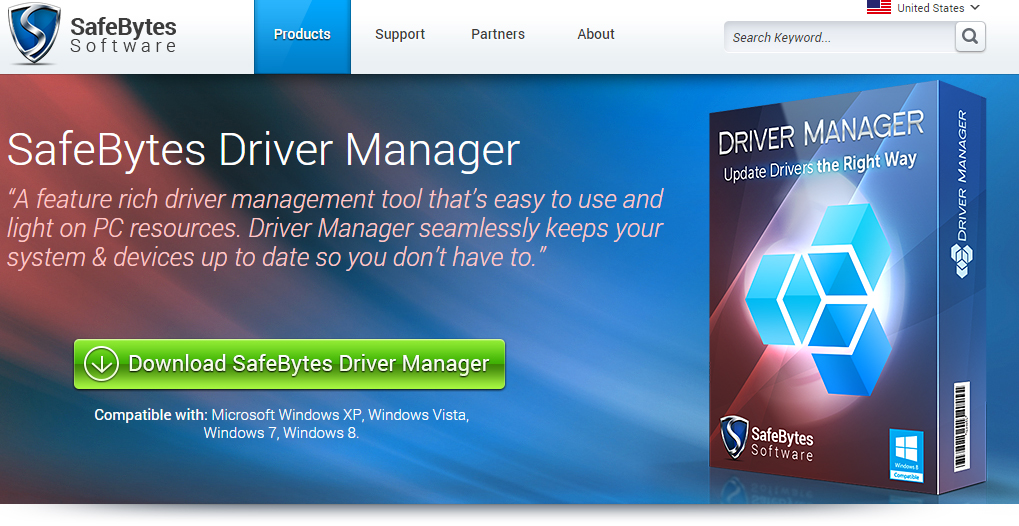The height and width of the screenshot is (526, 1019).
Task: Click the barcode on the box side
Action: click(x=961, y=427)
